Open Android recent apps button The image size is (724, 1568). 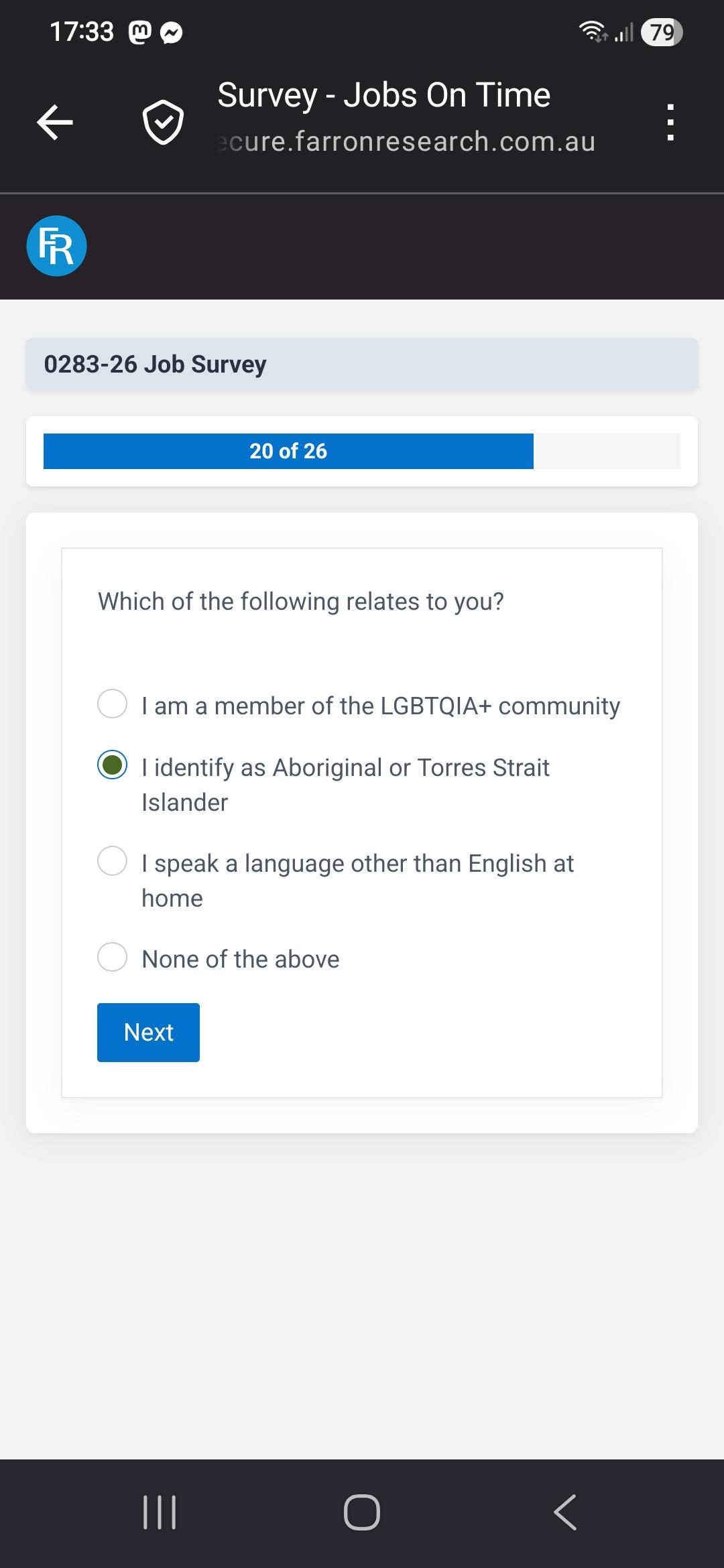tap(160, 1512)
